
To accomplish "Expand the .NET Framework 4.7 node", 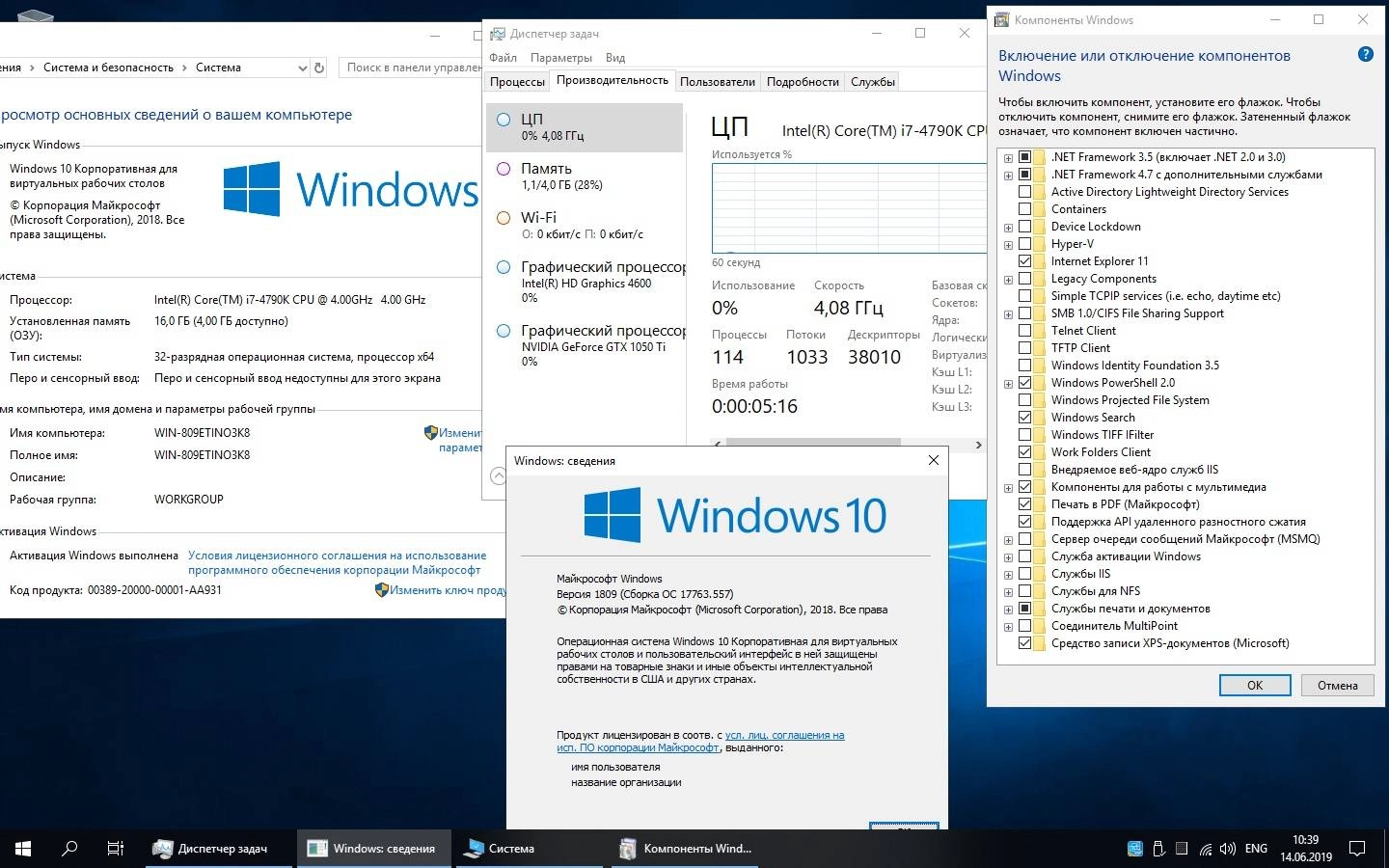I will point(1008,176).
